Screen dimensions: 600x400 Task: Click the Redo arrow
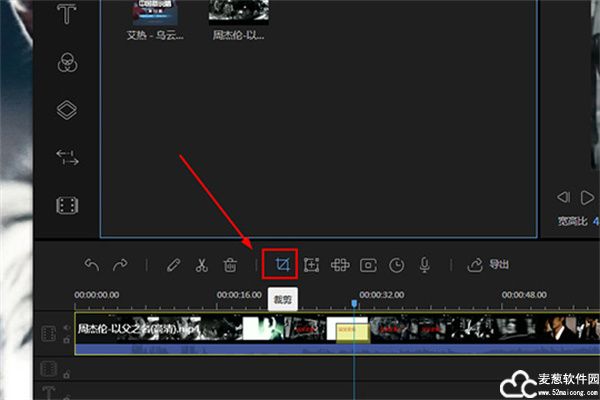pyautogui.click(x=120, y=265)
